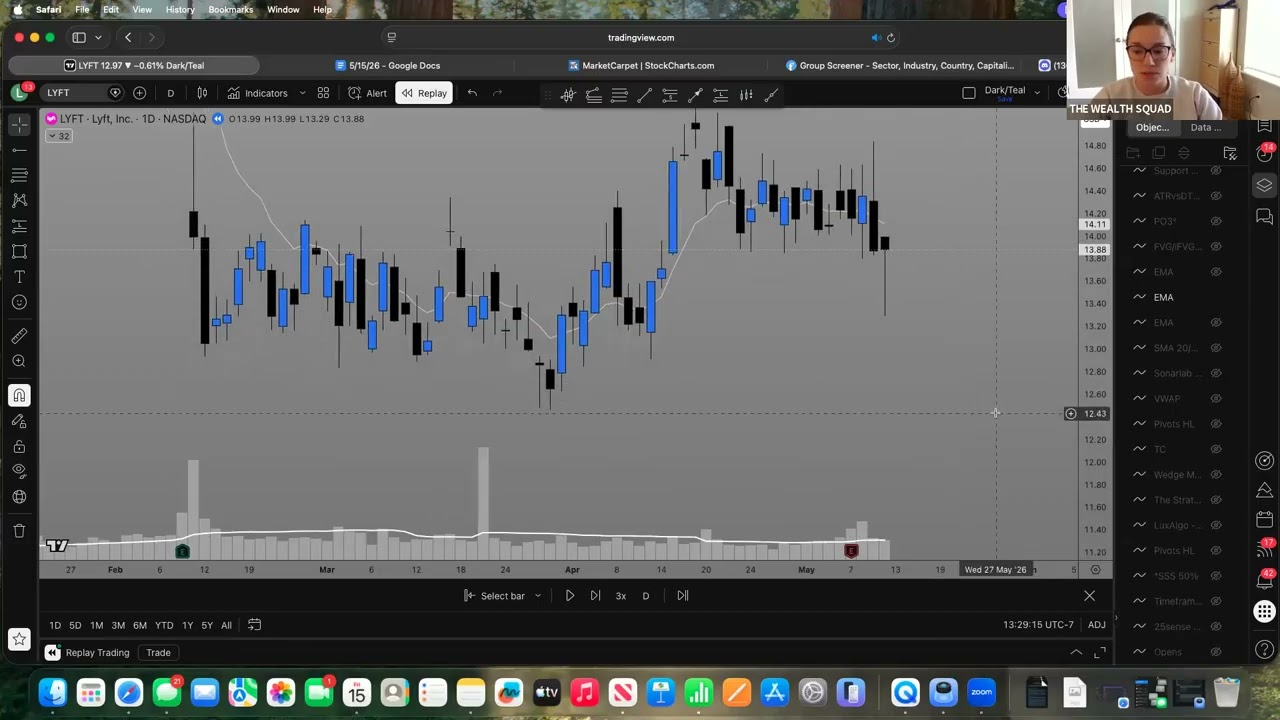This screenshot has width=1280, height=720.
Task: Open the geometric shapes tool
Action: click(x=19, y=251)
